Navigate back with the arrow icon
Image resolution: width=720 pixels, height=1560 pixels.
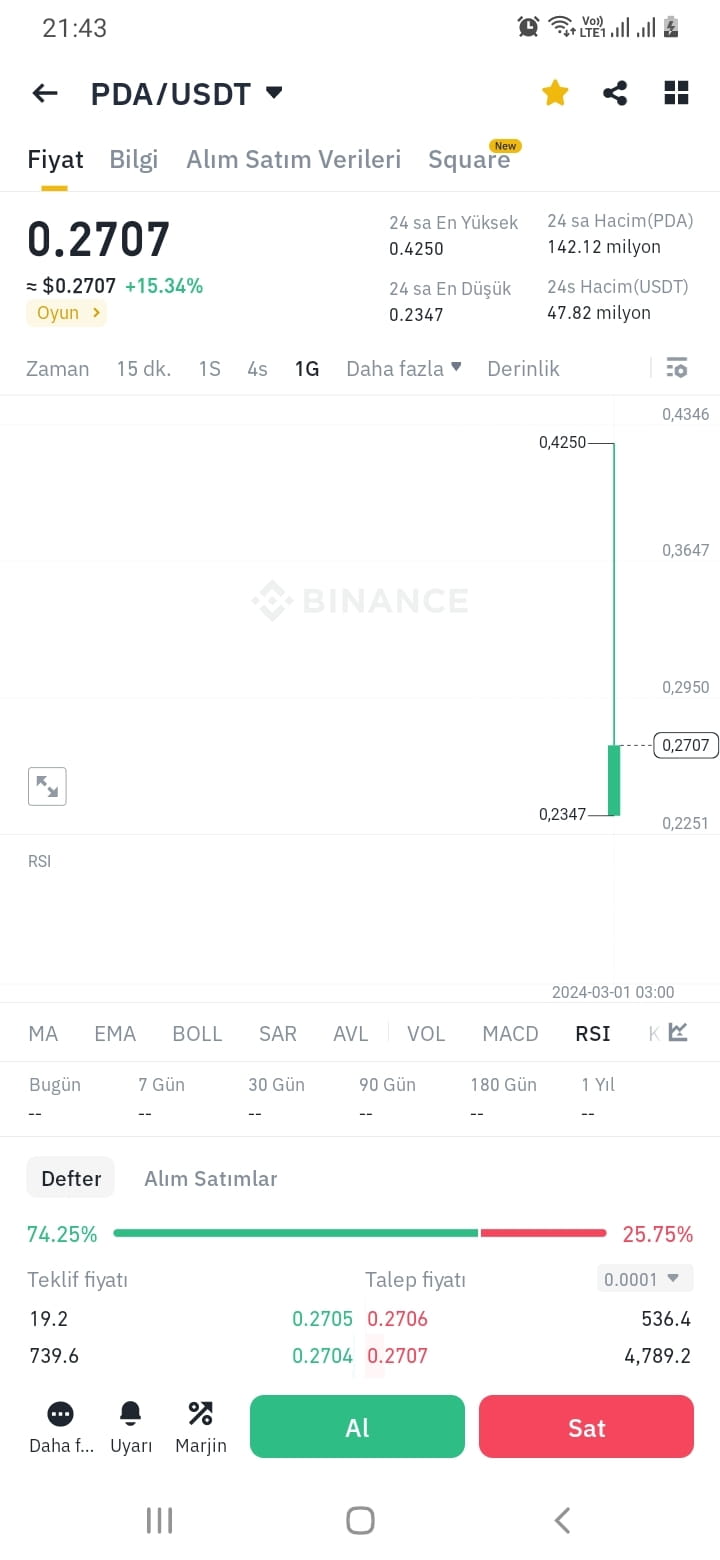pyautogui.click(x=44, y=92)
